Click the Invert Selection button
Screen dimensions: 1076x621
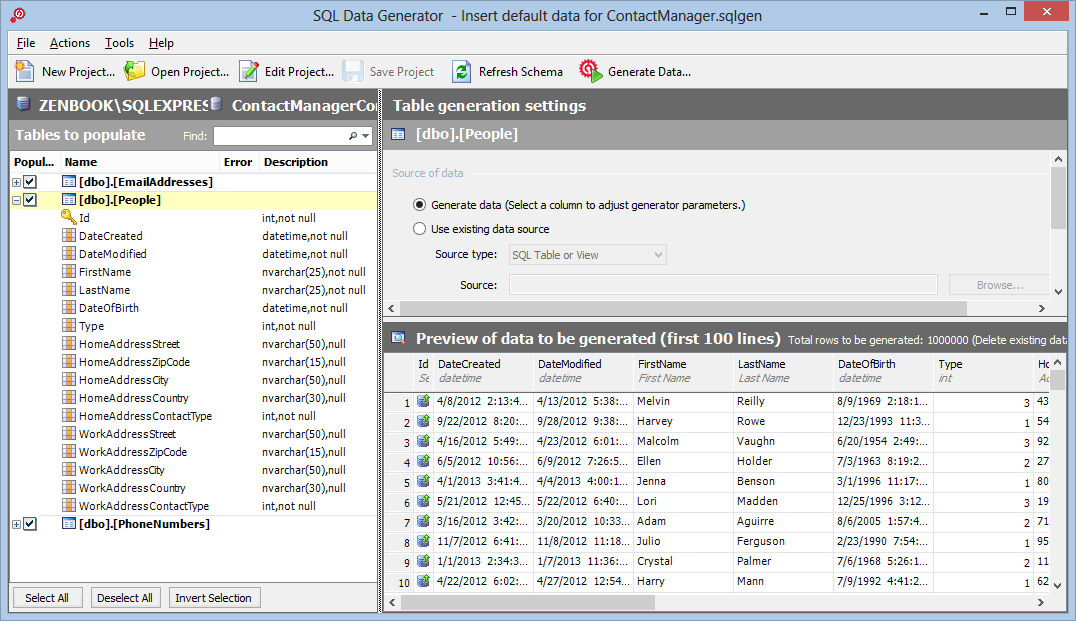[213, 598]
